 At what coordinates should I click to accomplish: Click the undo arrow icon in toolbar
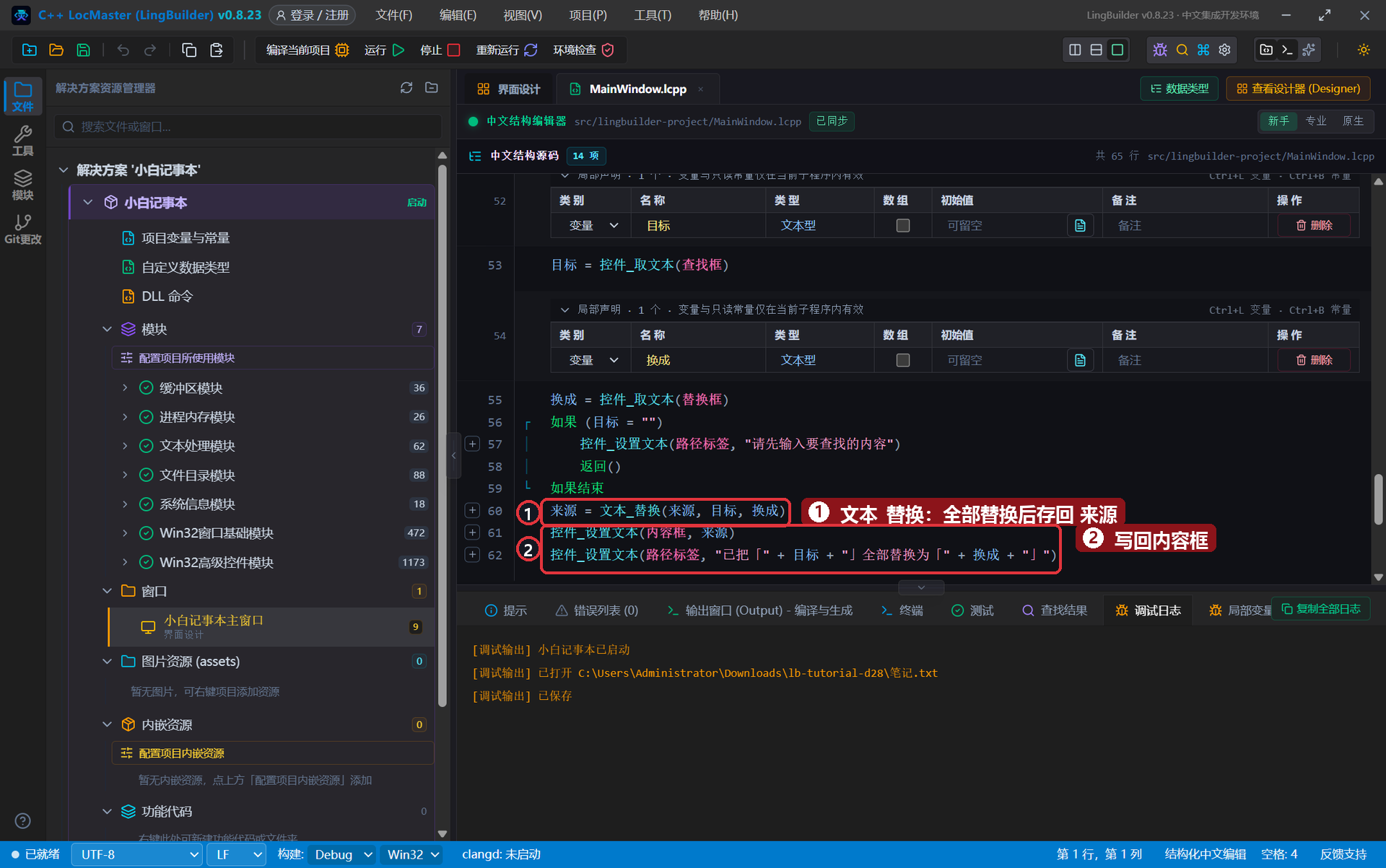(x=123, y=50)
